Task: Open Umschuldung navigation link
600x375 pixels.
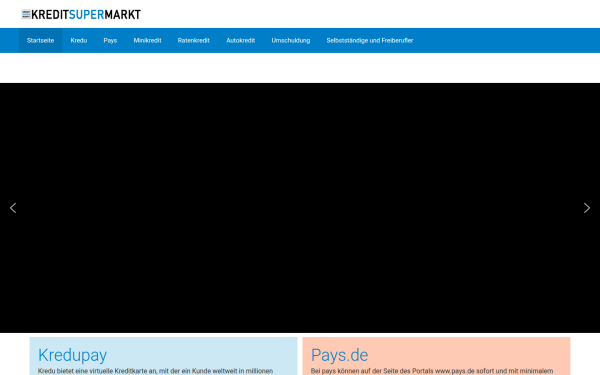Action: pos(291,40)
